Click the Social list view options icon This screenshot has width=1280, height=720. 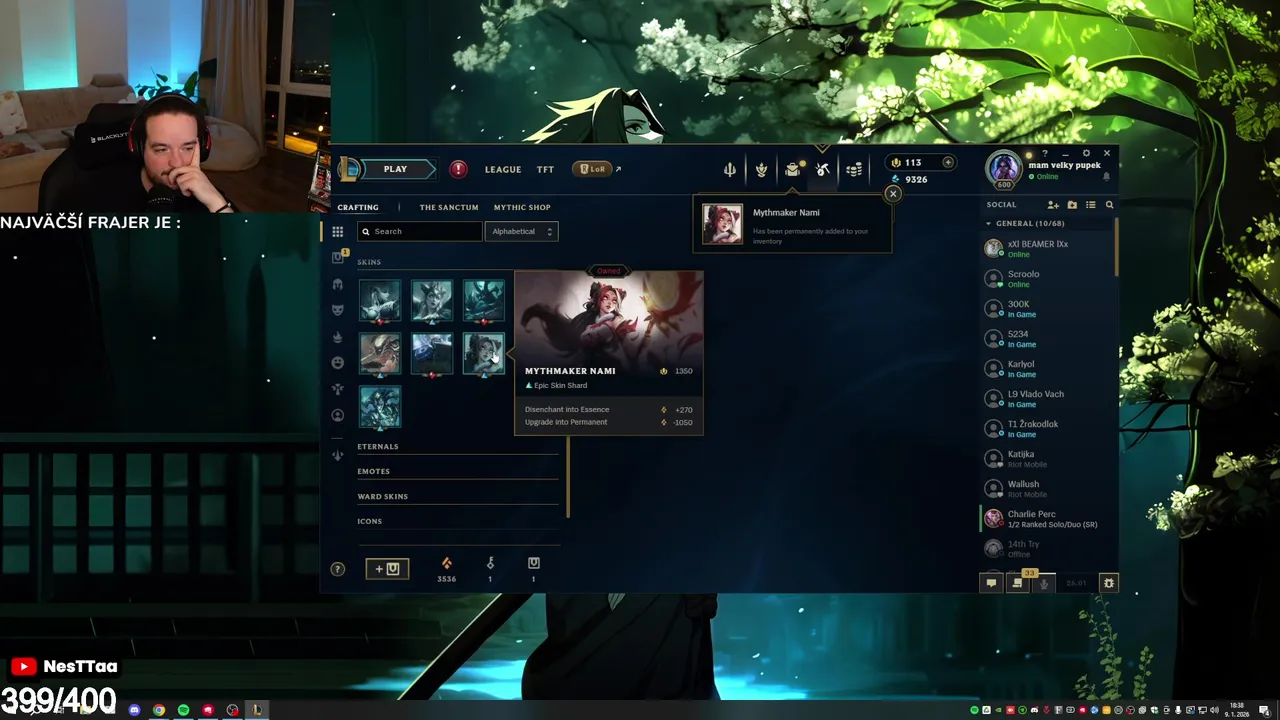(1090, 205)
